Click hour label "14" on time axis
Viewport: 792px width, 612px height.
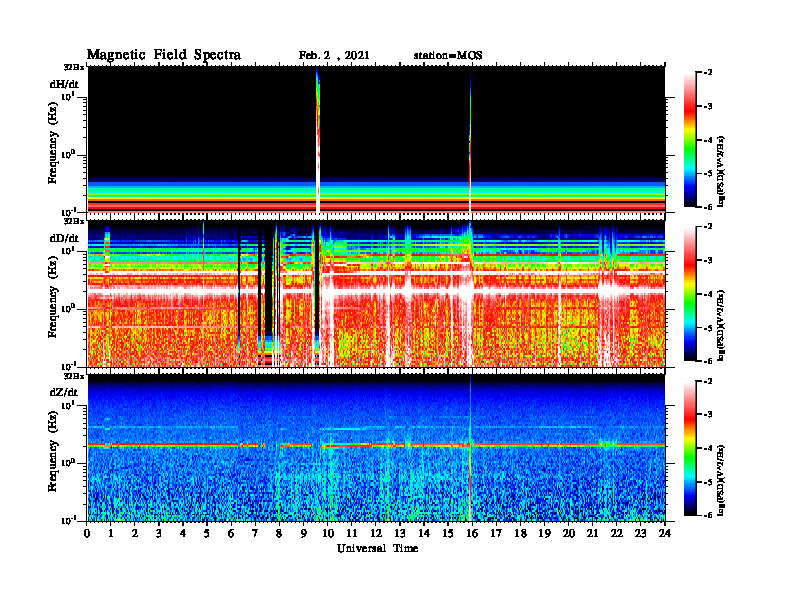click(424, 533)
